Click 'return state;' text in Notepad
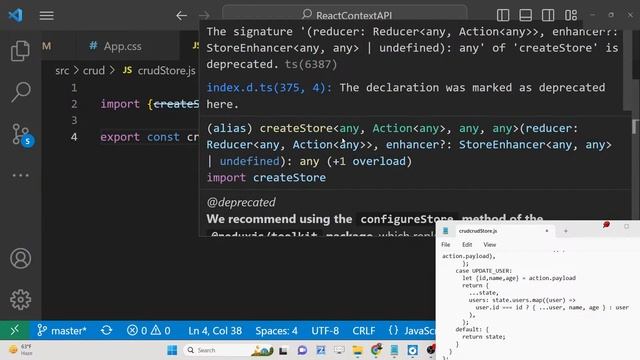Image resolution: width=640 pixels, height=360 pixels. click(x=484, y=337)
